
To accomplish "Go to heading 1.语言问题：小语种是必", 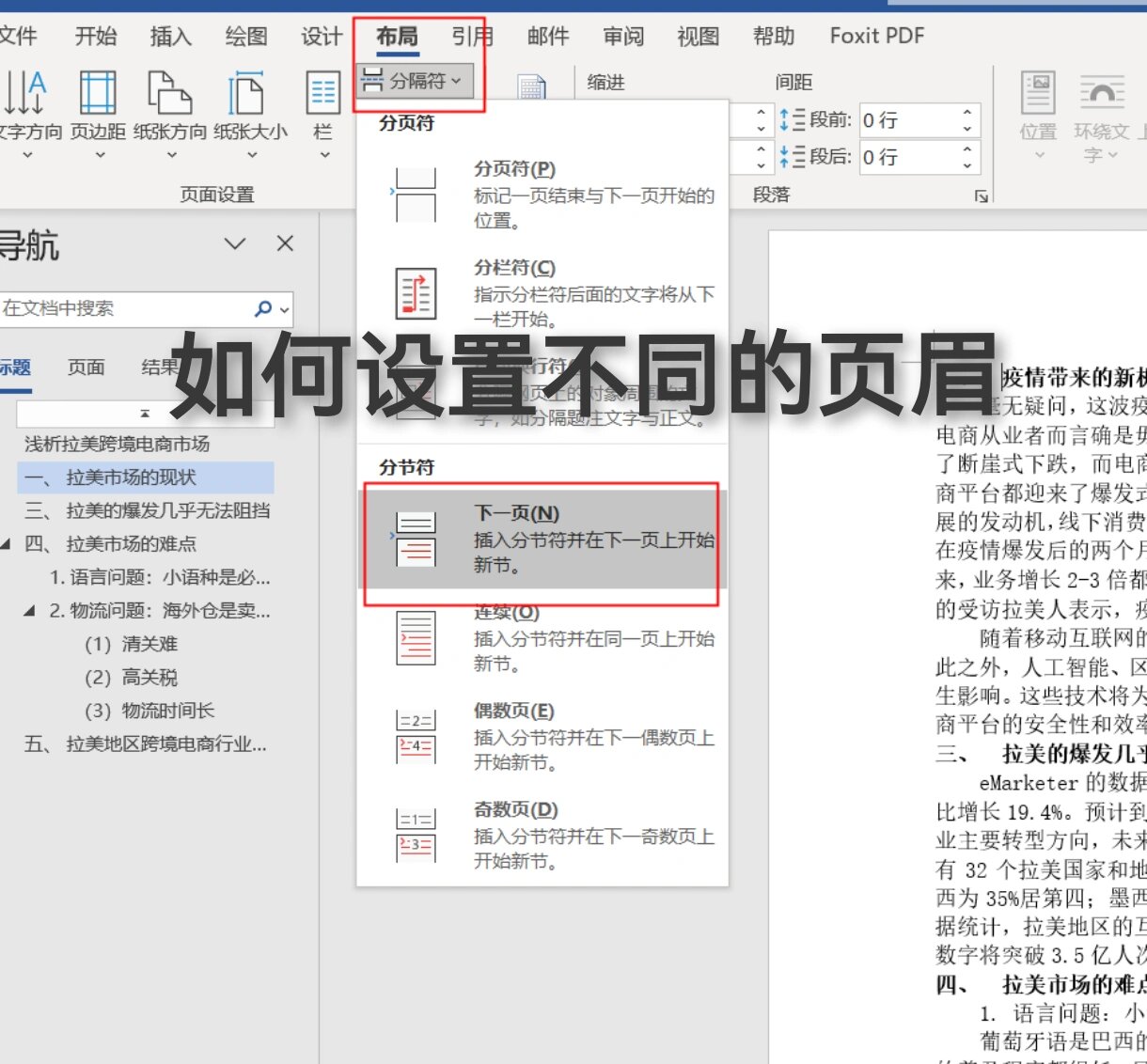I will (160, 577).
